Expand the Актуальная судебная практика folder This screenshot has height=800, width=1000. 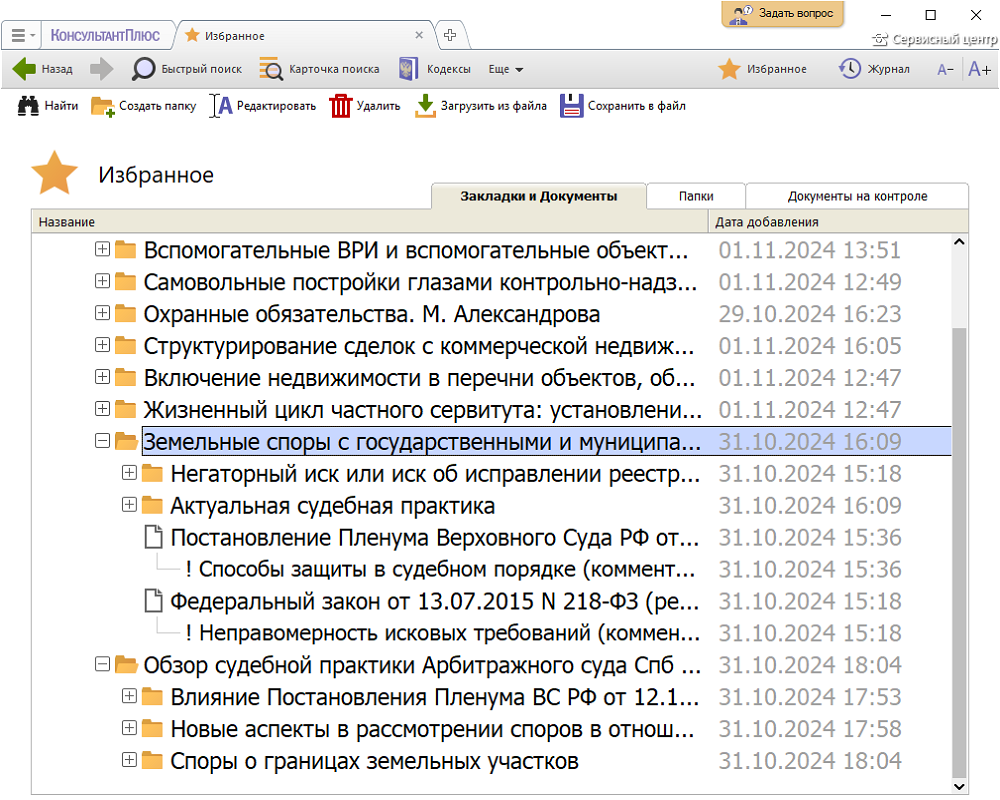pos(128,505)
